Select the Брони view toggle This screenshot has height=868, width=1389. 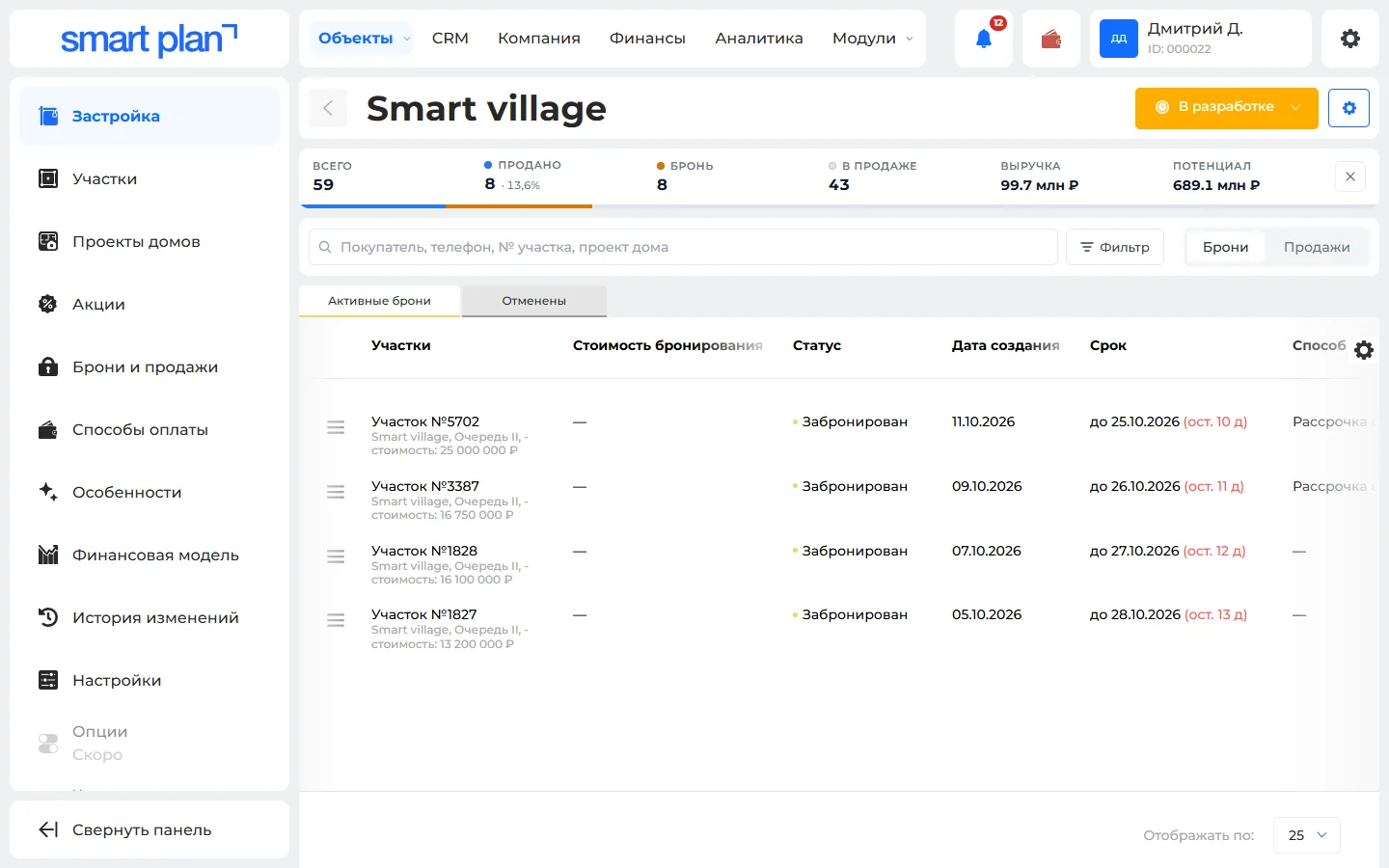tap(1225, 247)
